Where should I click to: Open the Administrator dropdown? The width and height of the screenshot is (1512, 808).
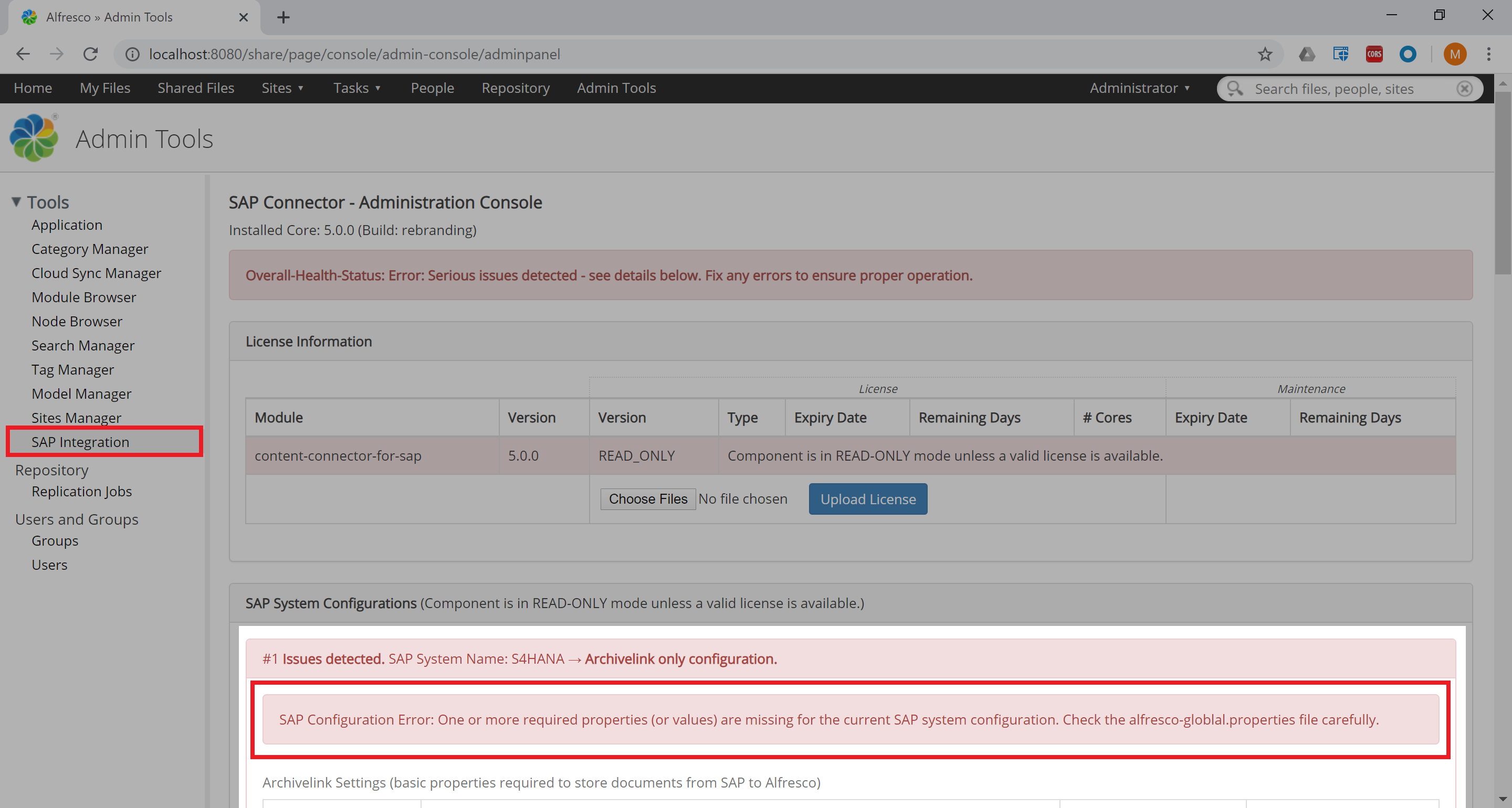pos(1139,88)
